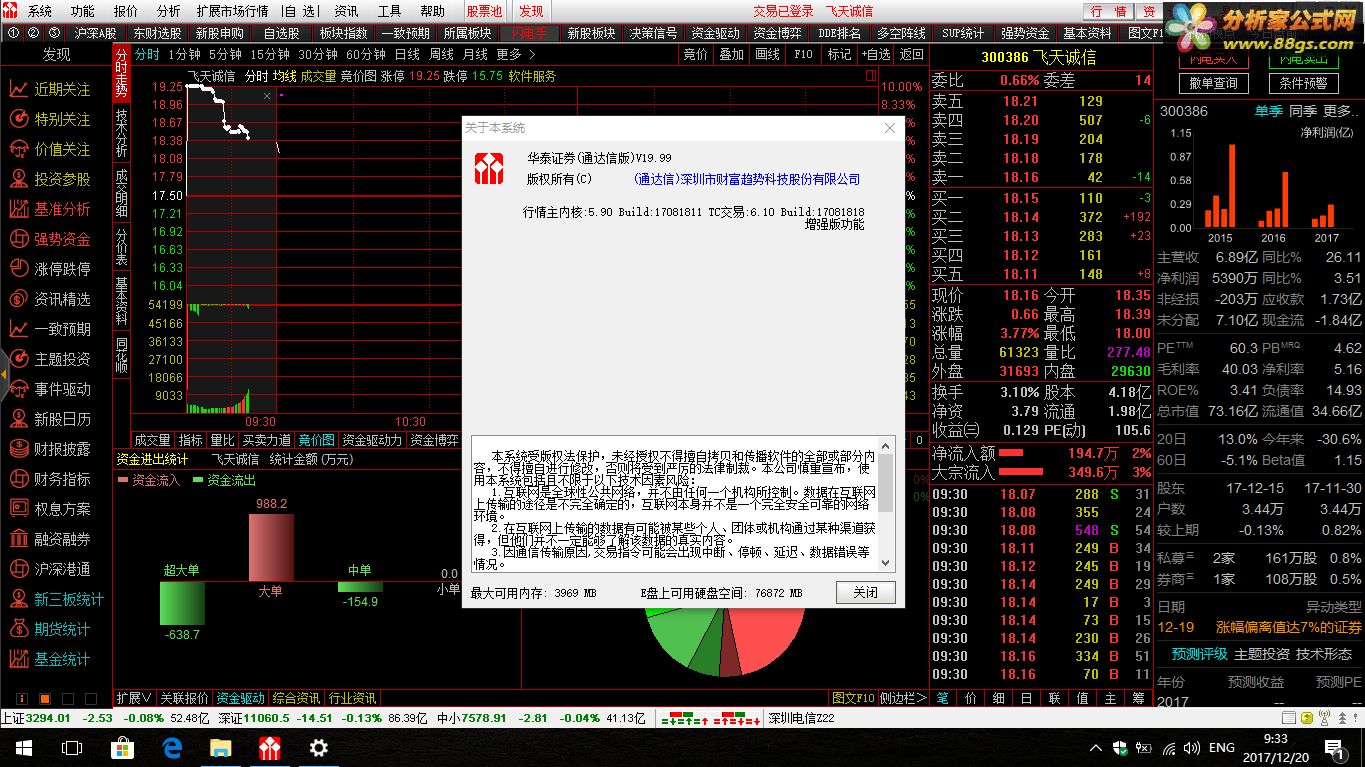Screen dimensions: 1365x767
Task: Open F10 company info from the chart toolbar
Action: (x=803, y=54)
